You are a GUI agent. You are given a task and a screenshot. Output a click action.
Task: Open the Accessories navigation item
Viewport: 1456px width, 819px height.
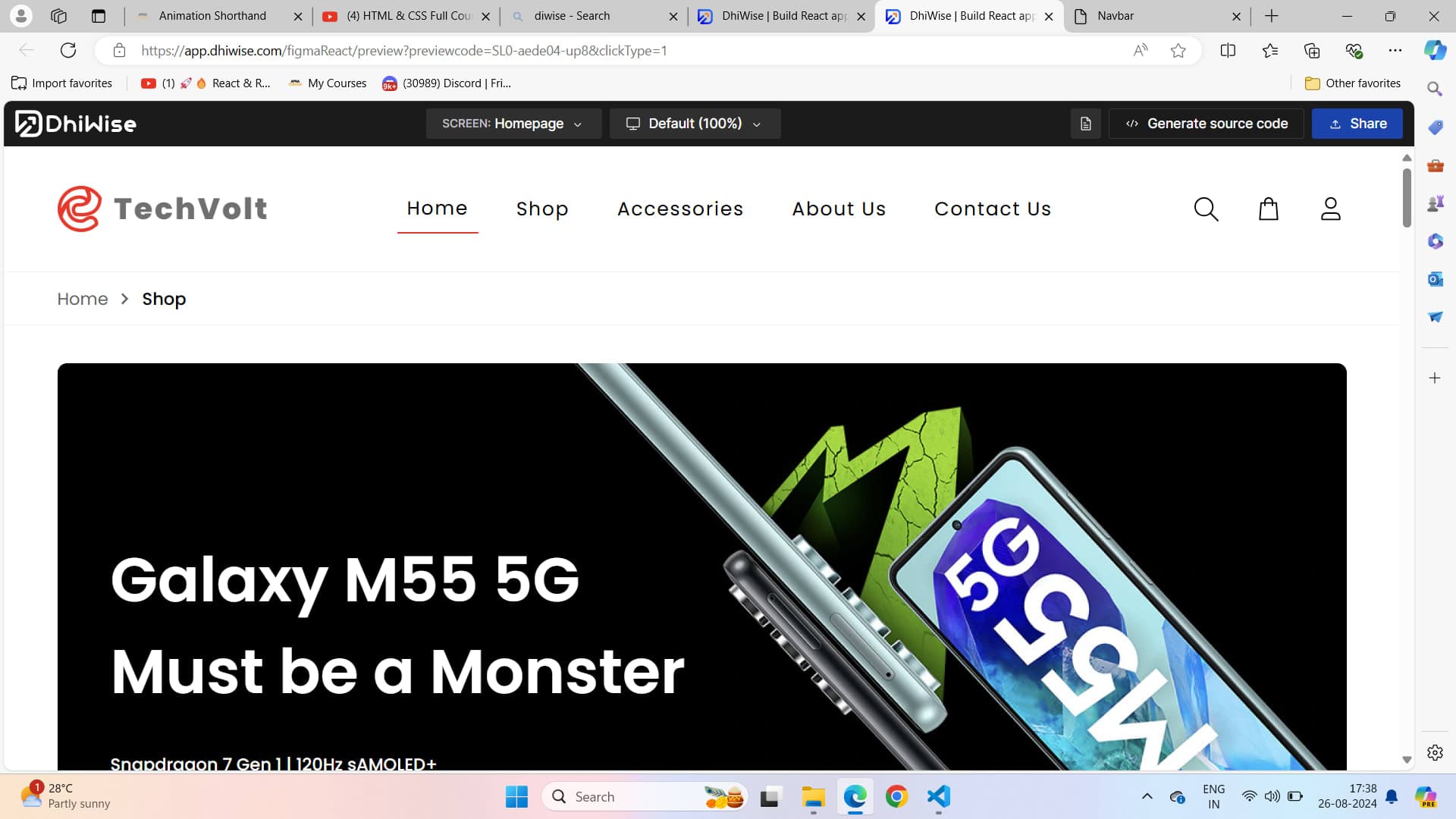click(x=680, y=209)
